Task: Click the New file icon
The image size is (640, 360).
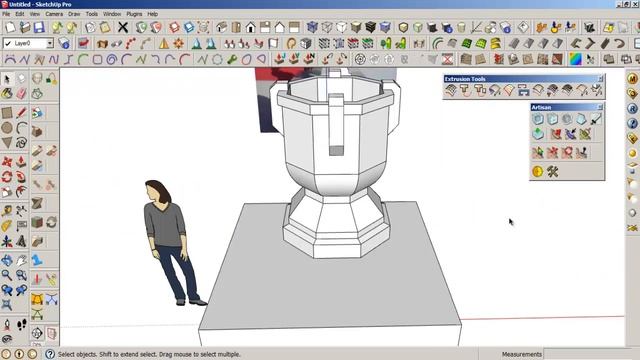Action: pos(10,27)
